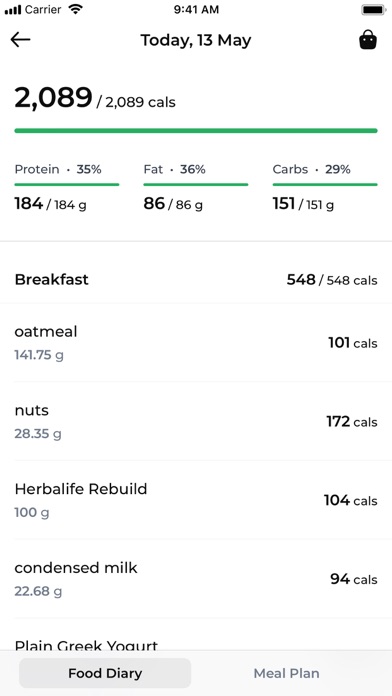Tap the 2,089 calories total
This screenshot has width=392, height=696.
pos(53,98)
